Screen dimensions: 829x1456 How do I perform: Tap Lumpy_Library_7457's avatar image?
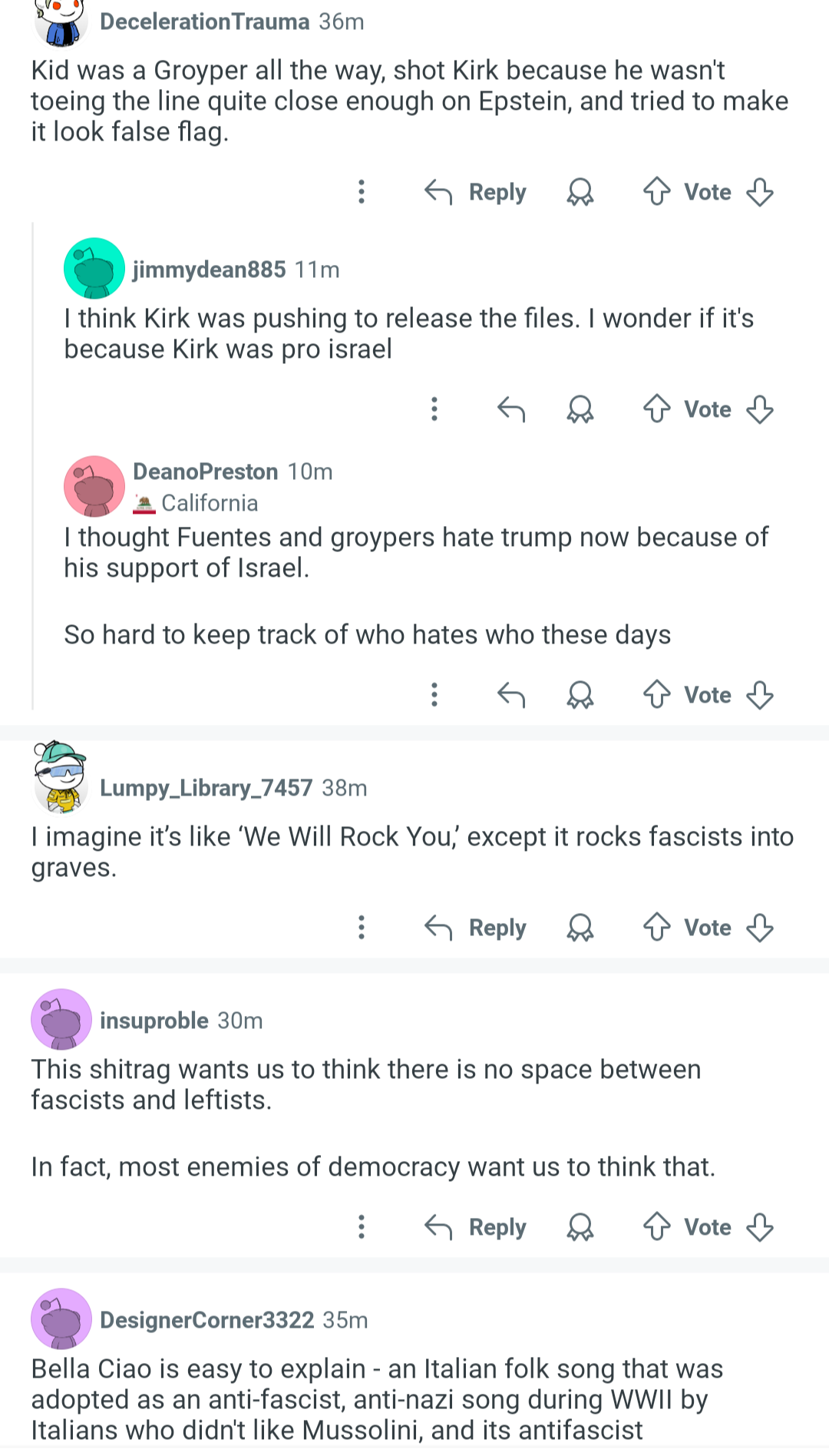point(61,777)
